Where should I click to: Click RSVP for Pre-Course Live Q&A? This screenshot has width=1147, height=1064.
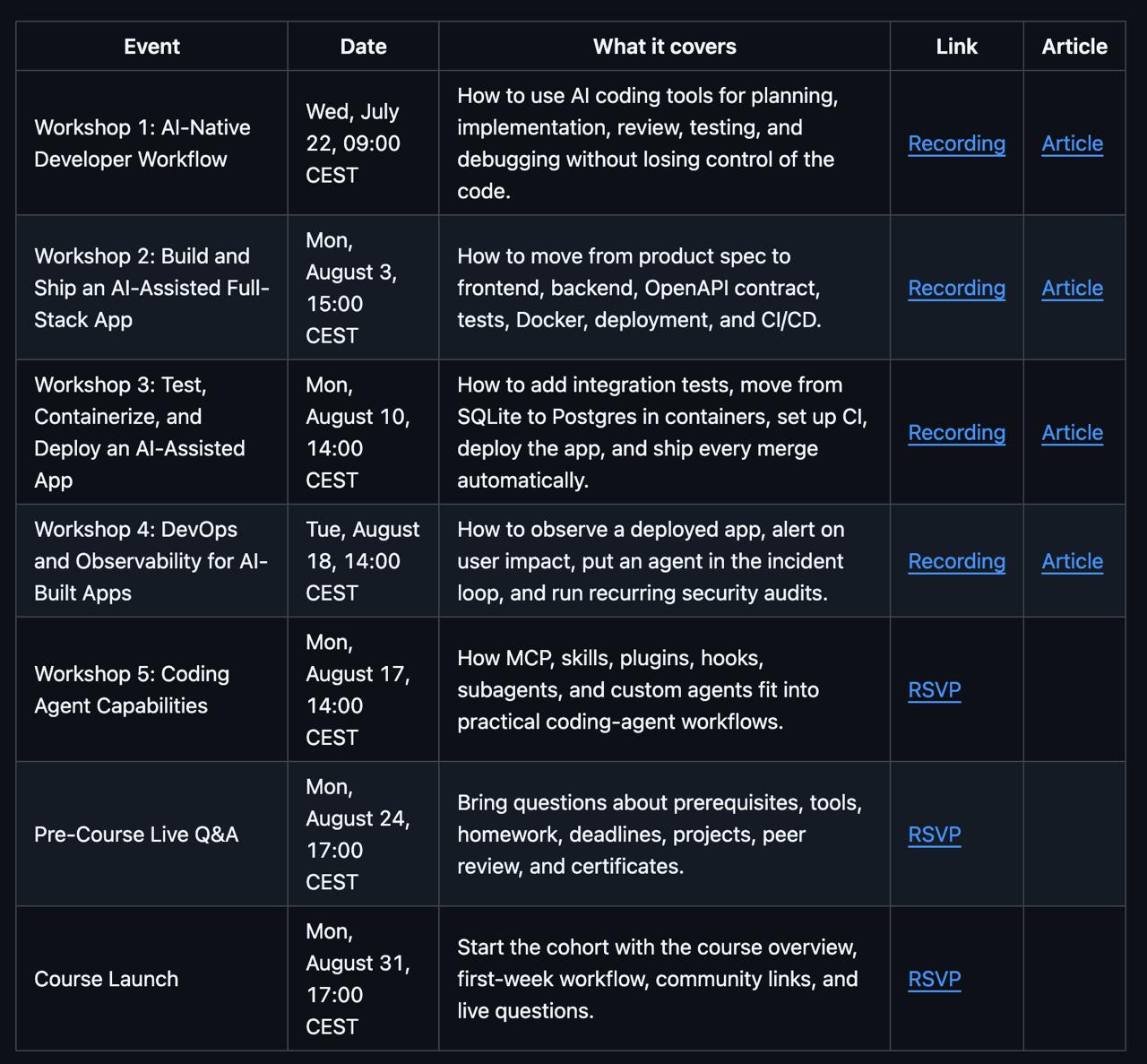pyautogui.click(x=934, y=834)
